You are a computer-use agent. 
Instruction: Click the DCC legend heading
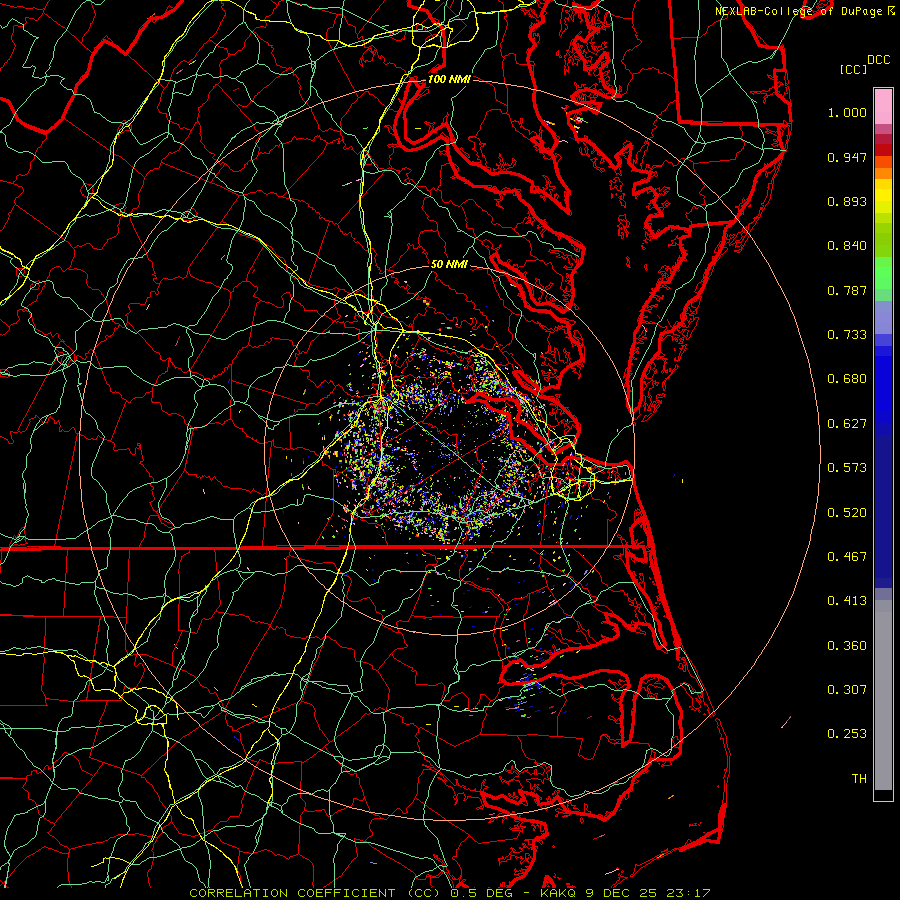coord(878,60)
